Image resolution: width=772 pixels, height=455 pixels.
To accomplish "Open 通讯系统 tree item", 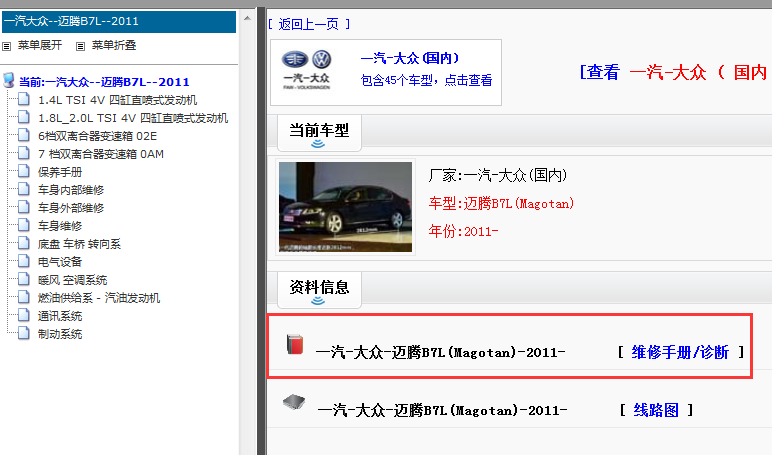I will coord(60,316).
